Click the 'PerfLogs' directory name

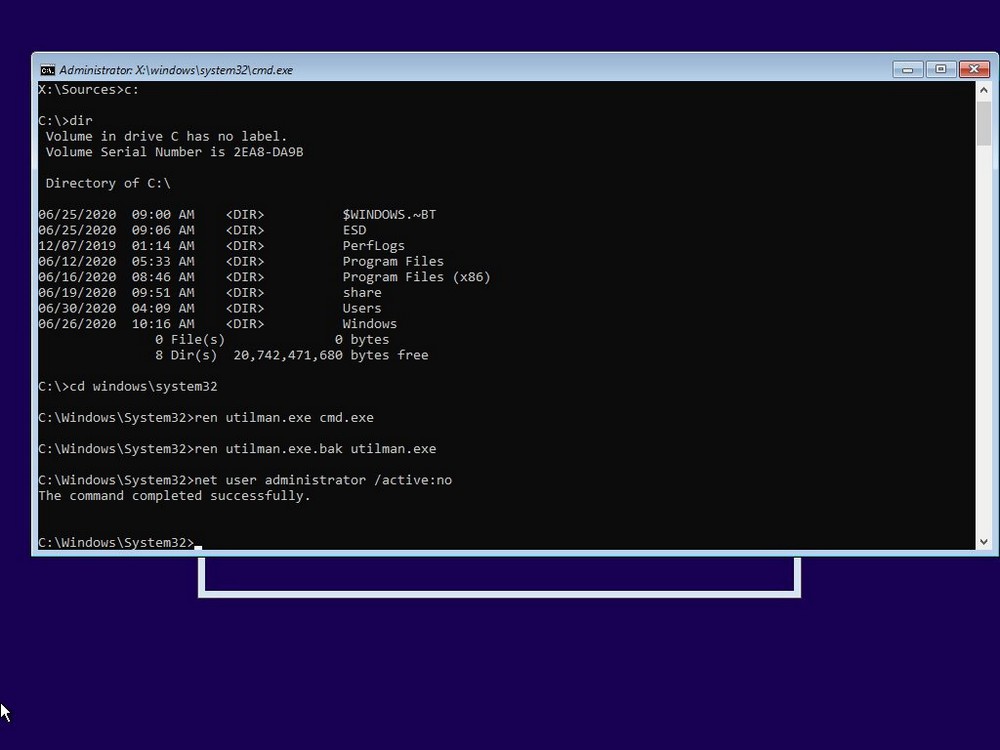(x=373, y=246)
